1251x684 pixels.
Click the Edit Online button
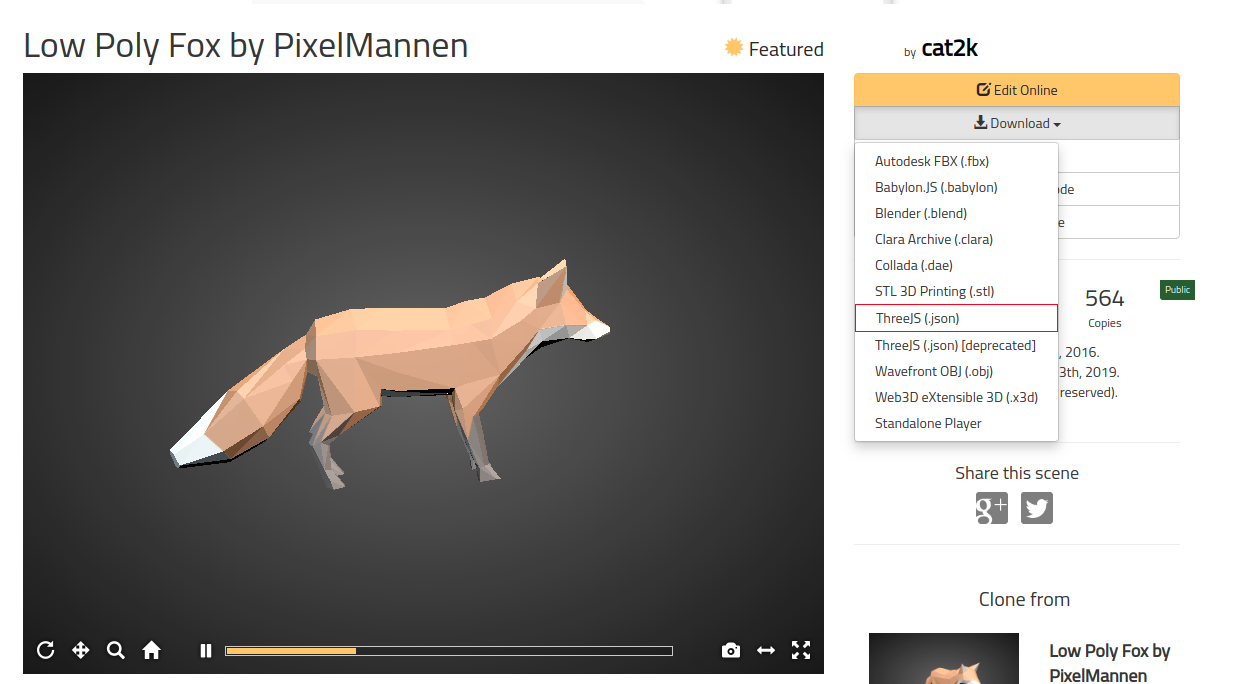[1017, 90]
